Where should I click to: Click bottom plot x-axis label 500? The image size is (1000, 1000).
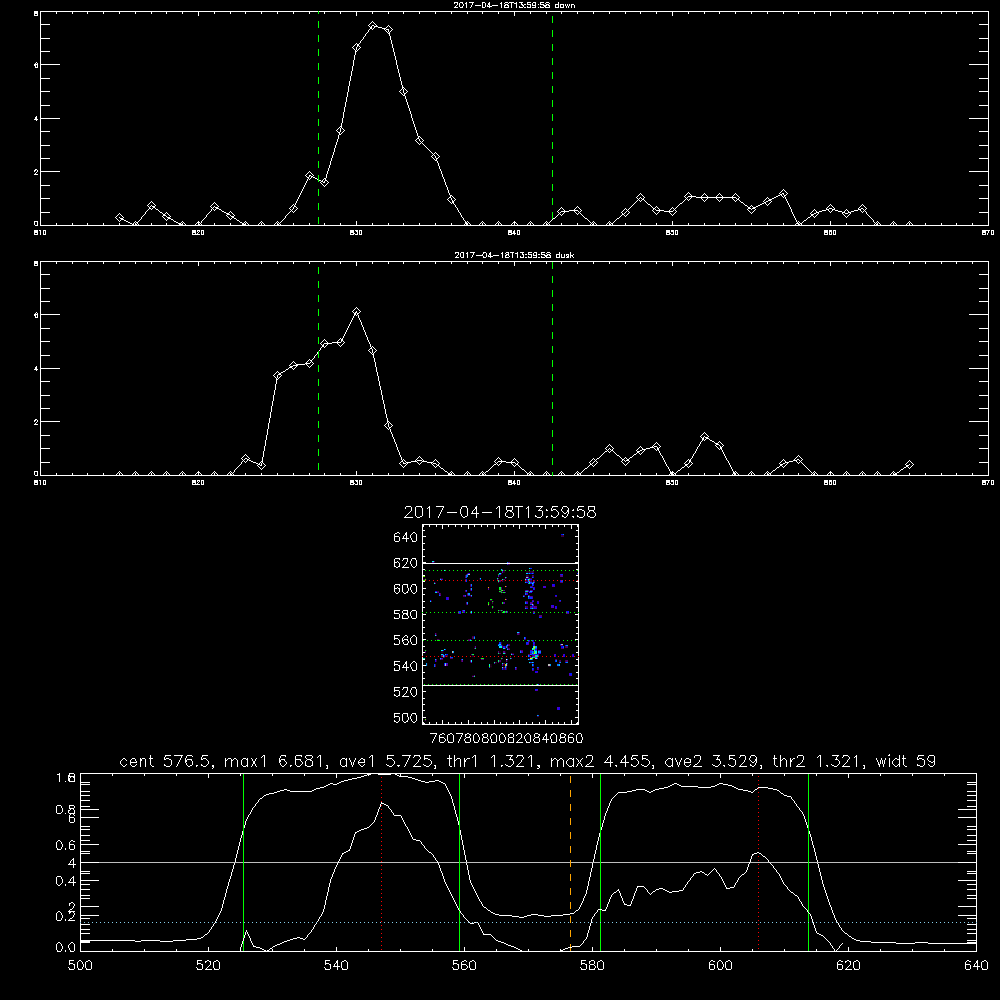point(80,966)
